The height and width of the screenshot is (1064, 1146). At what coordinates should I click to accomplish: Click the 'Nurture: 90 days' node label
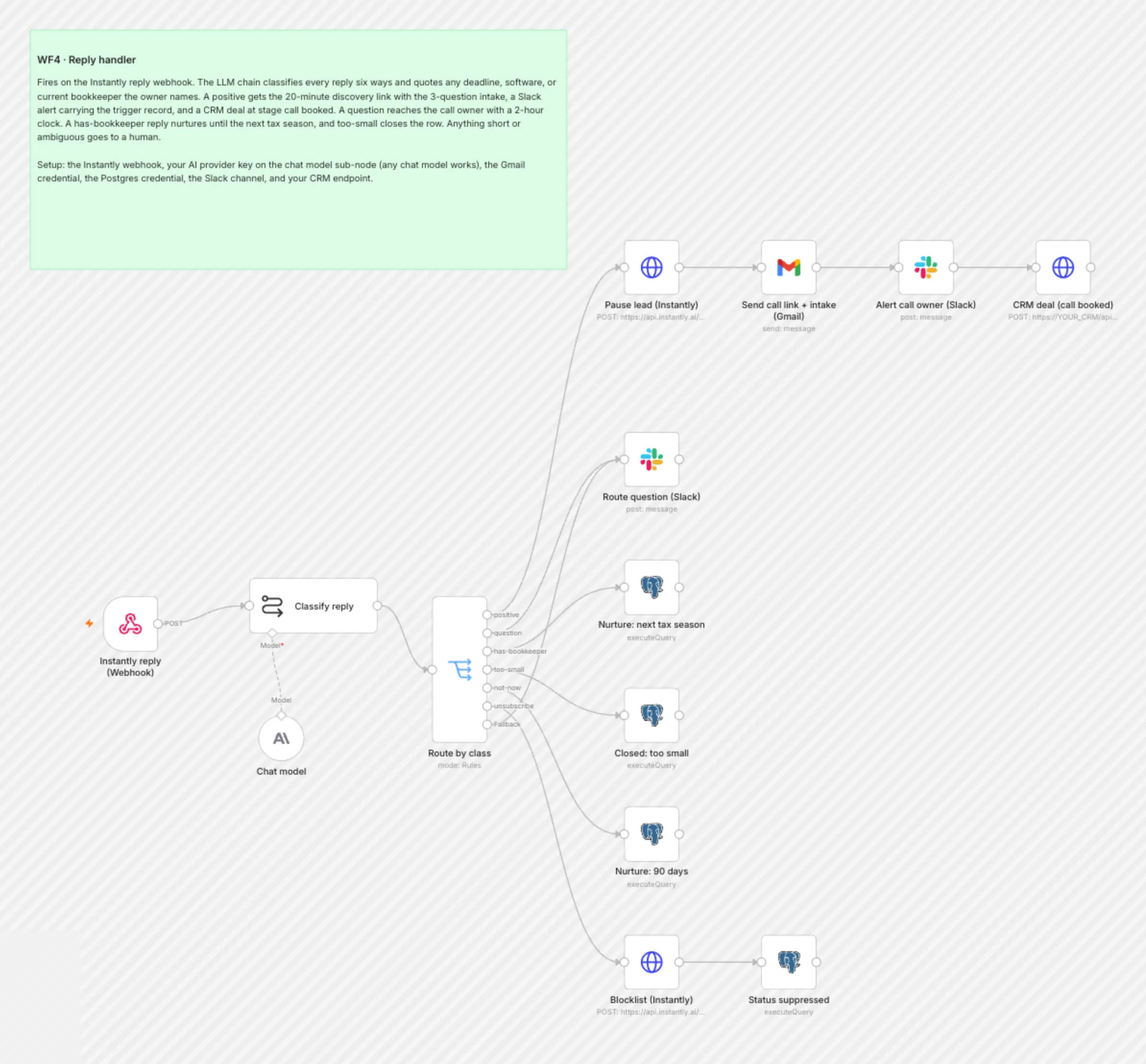pyautogui.click(x=651, y=871)
